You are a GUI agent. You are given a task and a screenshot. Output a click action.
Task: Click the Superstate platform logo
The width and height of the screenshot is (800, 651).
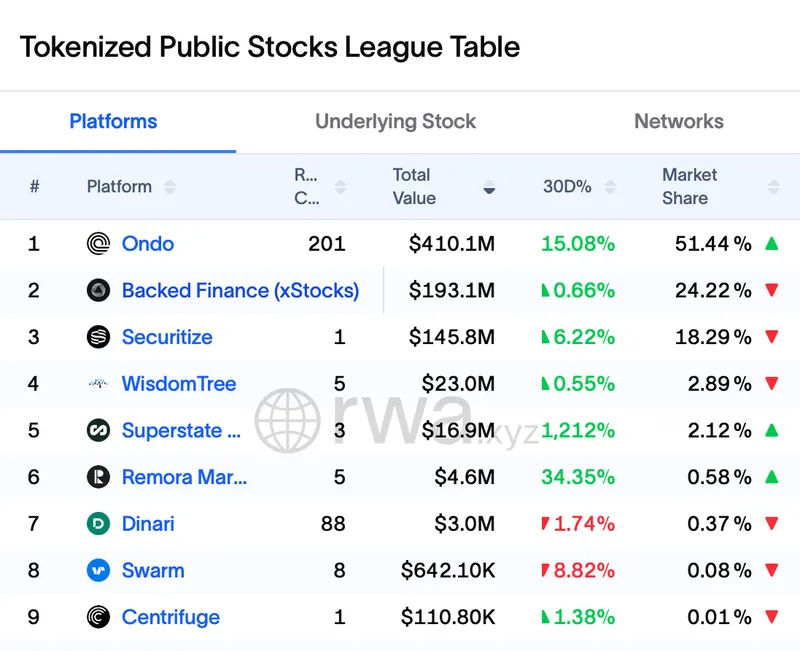[98, 431]
